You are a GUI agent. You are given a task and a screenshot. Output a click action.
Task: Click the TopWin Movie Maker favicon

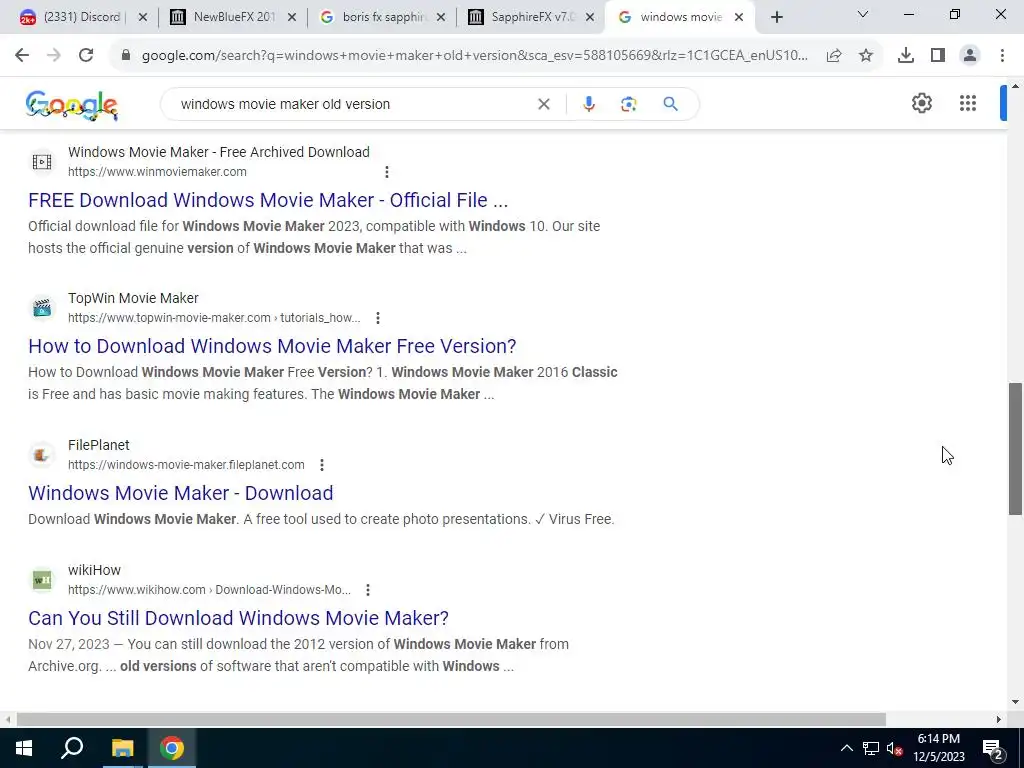coord(42,308)
